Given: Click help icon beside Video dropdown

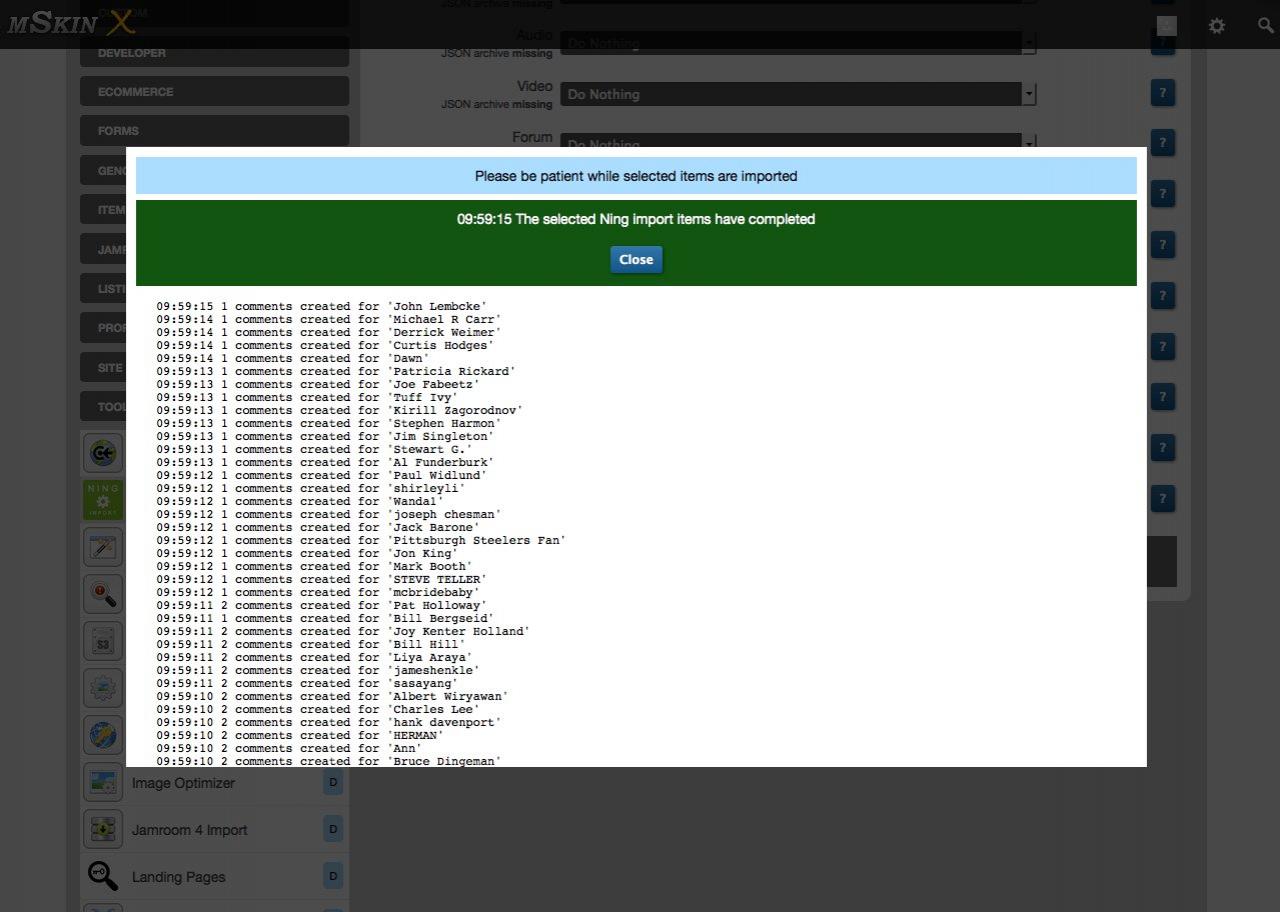Looking at the screenshot, I should [x=1162, y=93].
